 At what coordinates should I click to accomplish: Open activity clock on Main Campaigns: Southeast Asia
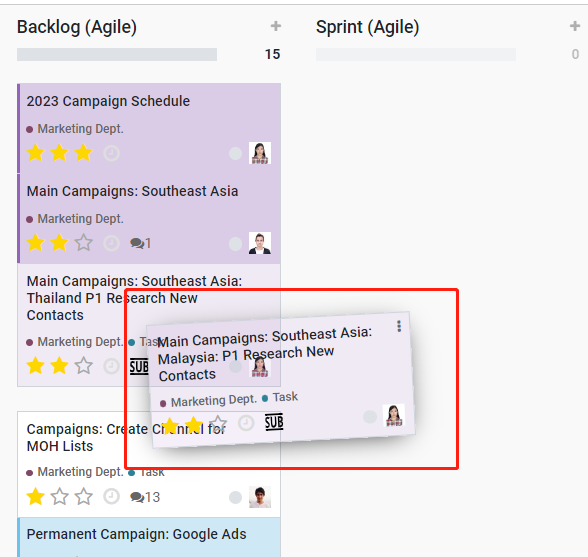pyautogui.click(x=111, y=243)
